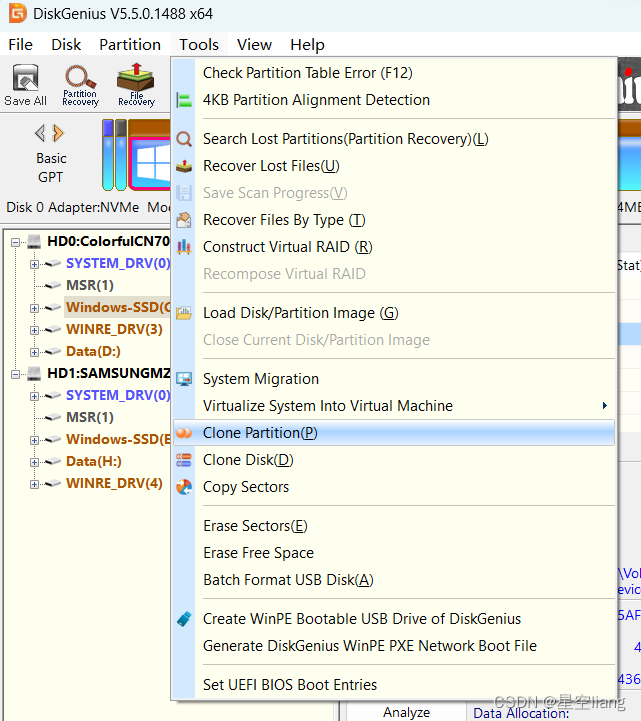Open the Disk menu
Viewport: 641px width, 721px height.
coord(66,45)
